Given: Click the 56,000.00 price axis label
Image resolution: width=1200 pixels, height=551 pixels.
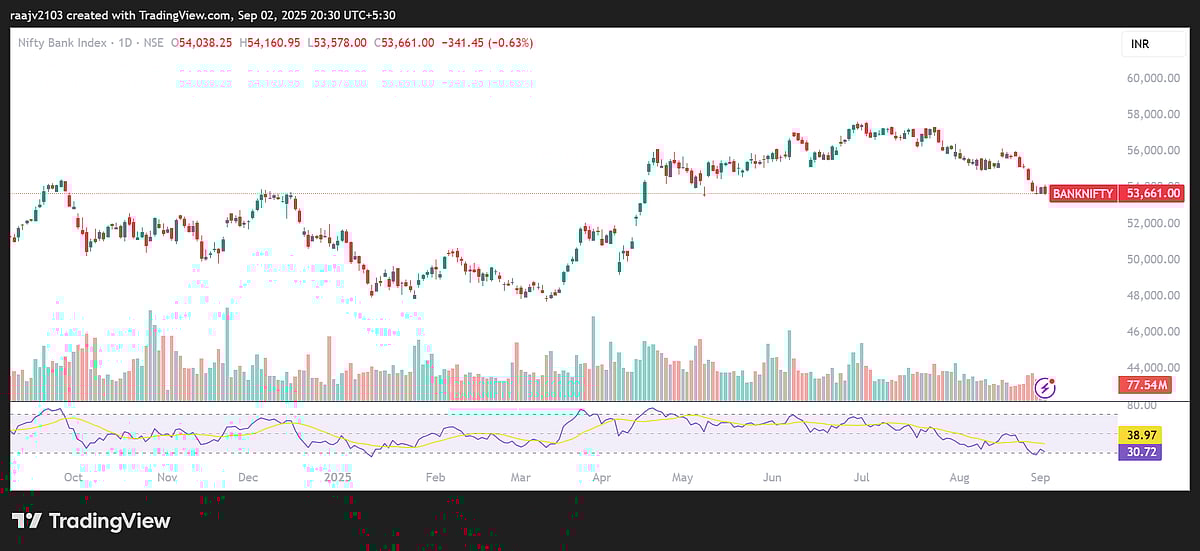Looking at the screenshot, I should point(1153,150).
